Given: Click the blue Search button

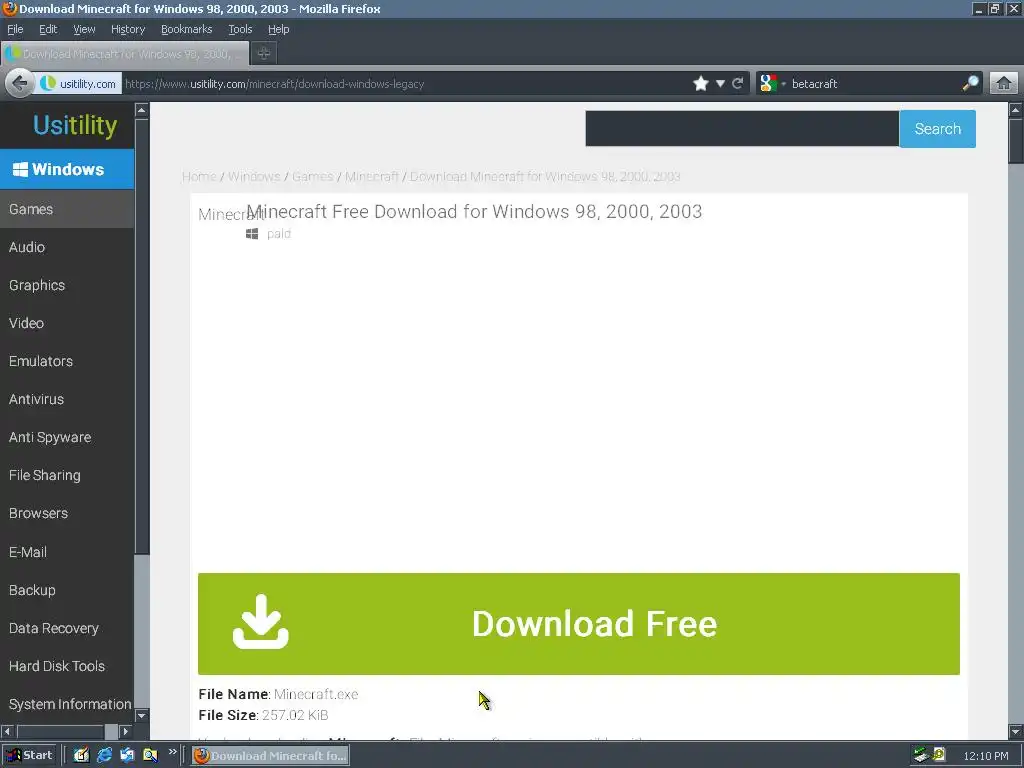Looking at the screenshot, I should point(937,129).
